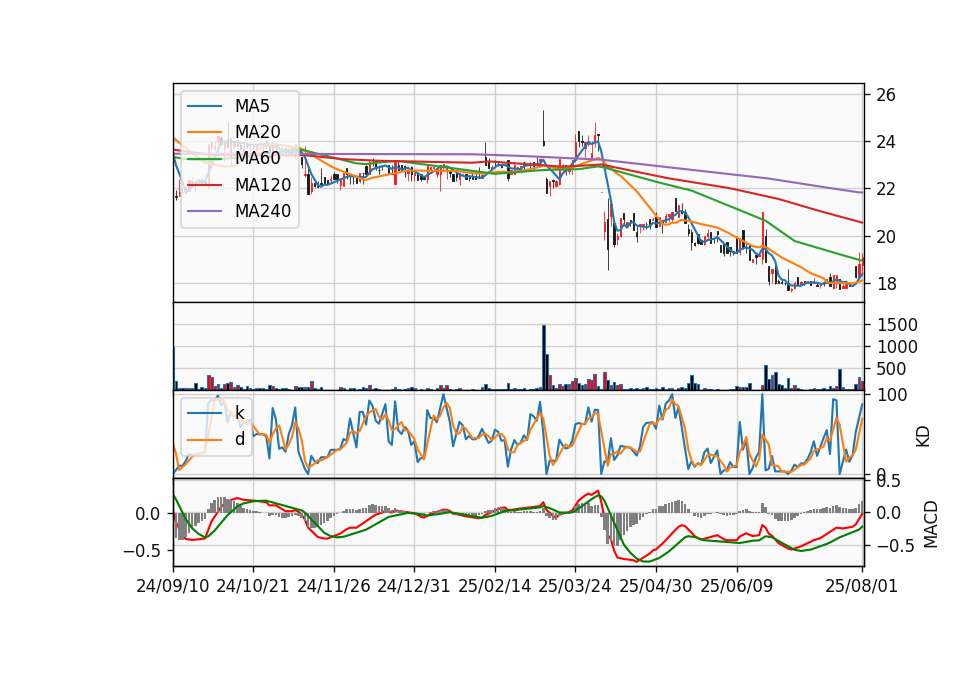Click the purple MA240 legend line sample
The height and width of the screenshot is (690, 960).
204,211
